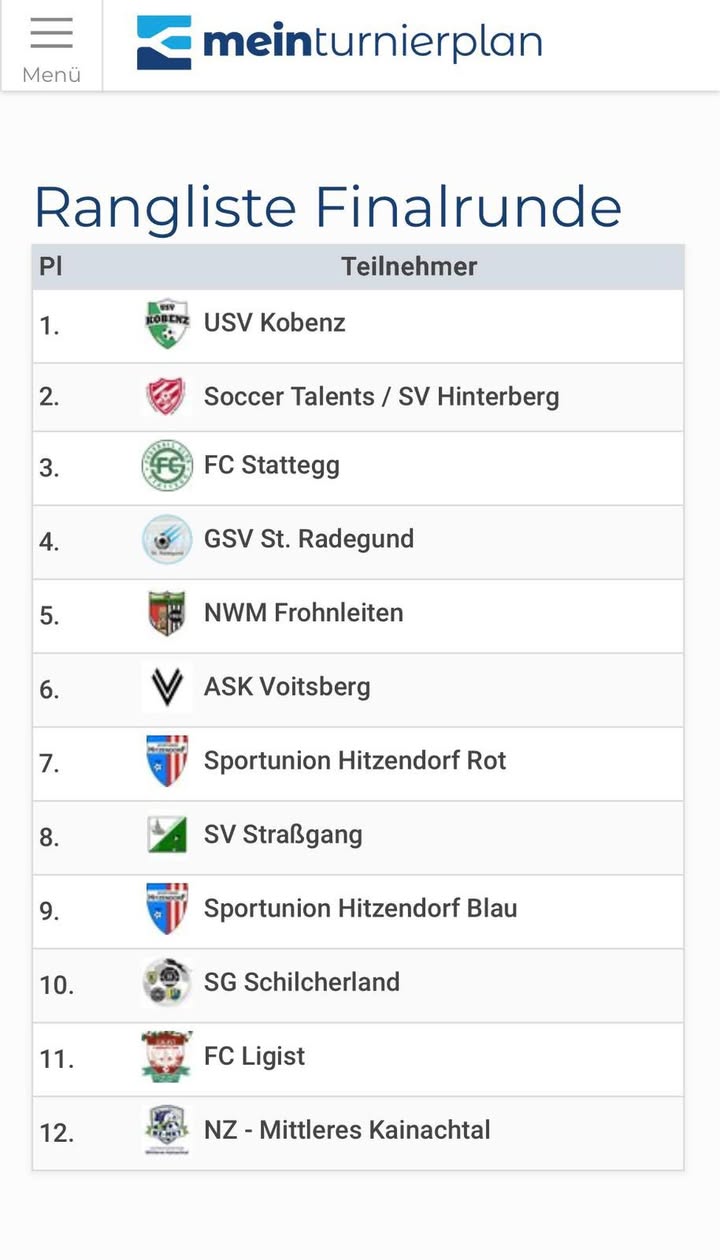720x1260 pixels.
Task: Click the Soccer Talents / SV Hinterberg crest
Action: click(167, 397)
